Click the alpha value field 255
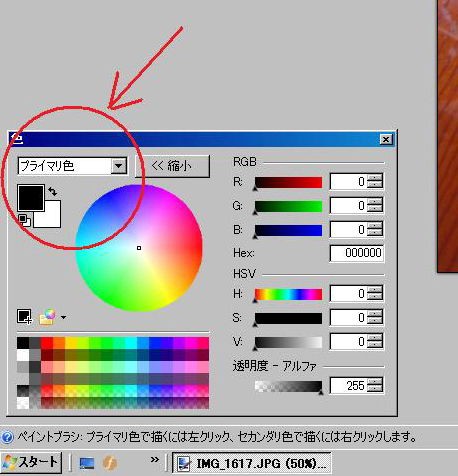This screenshot has width=458, height=476. pyautogui.click(x=348, y=385)
